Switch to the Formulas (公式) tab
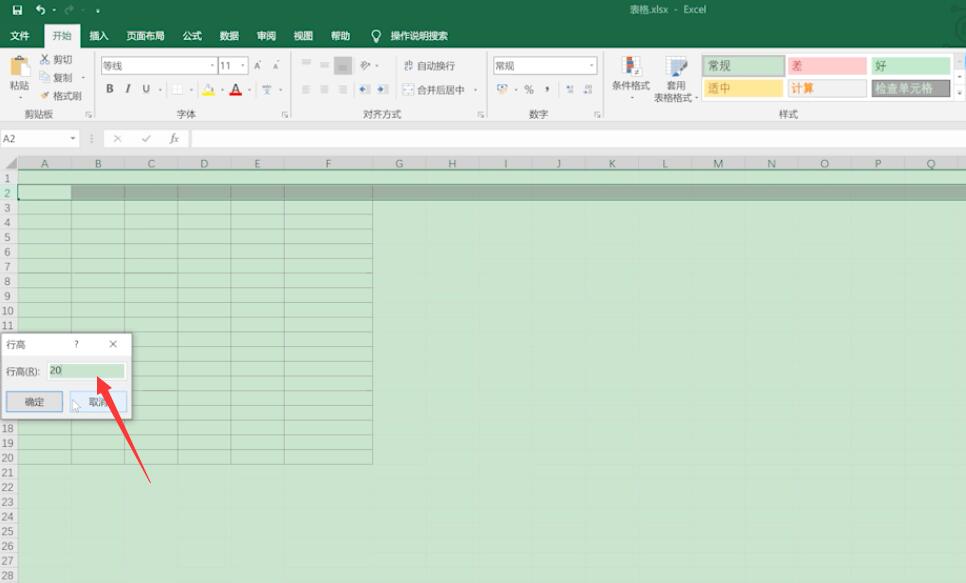This screenshot has height=583, width=966. tap(192, 36)
